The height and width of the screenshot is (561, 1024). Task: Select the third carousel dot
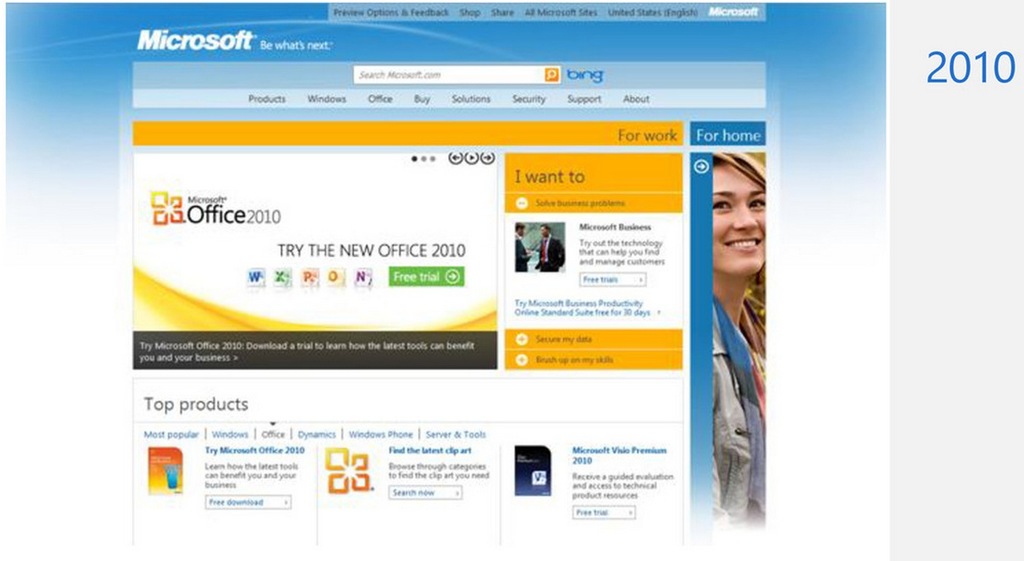pyautogui.click(x=432, y=159)
